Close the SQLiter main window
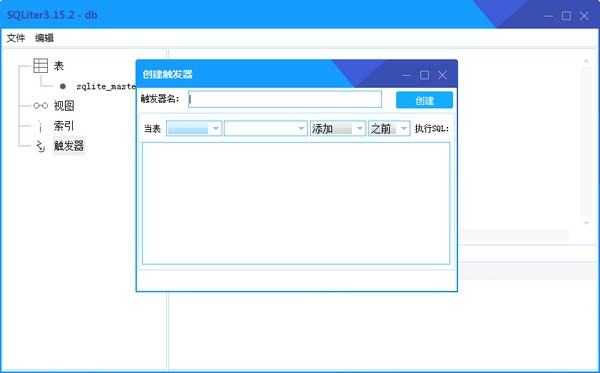The image size is (600, 373). pos(584,16)
